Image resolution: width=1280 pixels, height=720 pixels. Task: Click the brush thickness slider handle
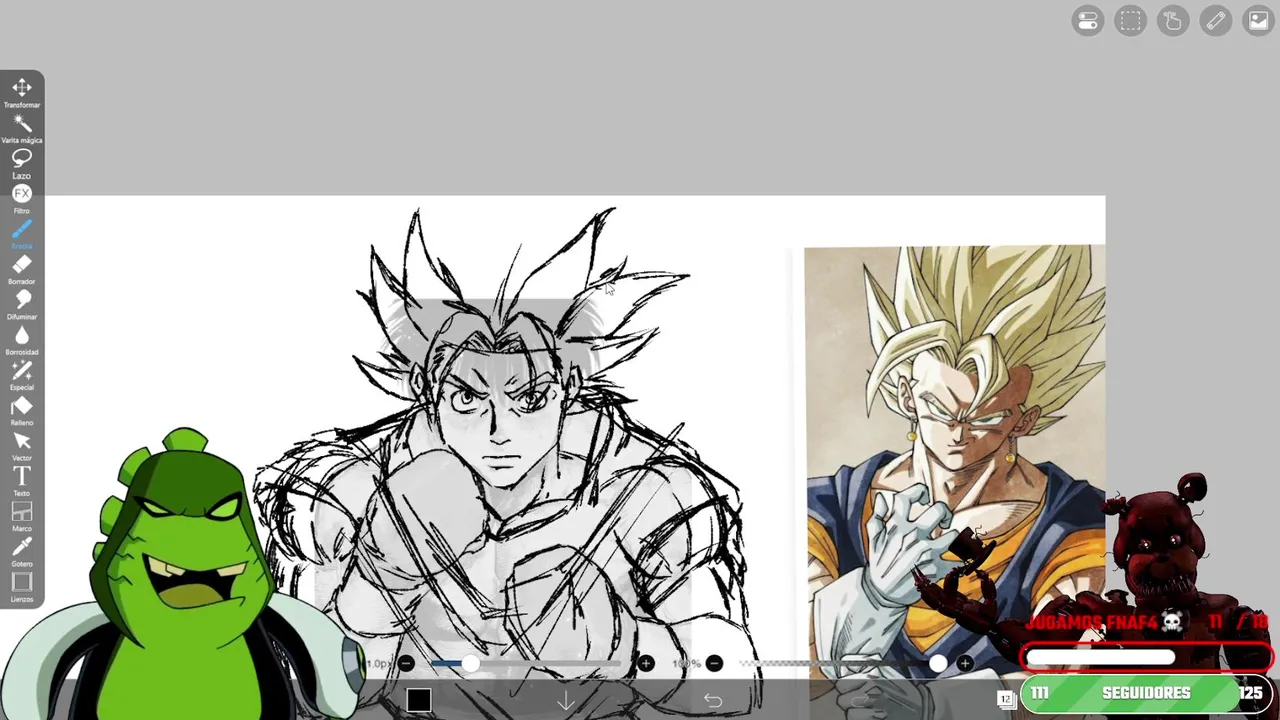tap(470, 663)
